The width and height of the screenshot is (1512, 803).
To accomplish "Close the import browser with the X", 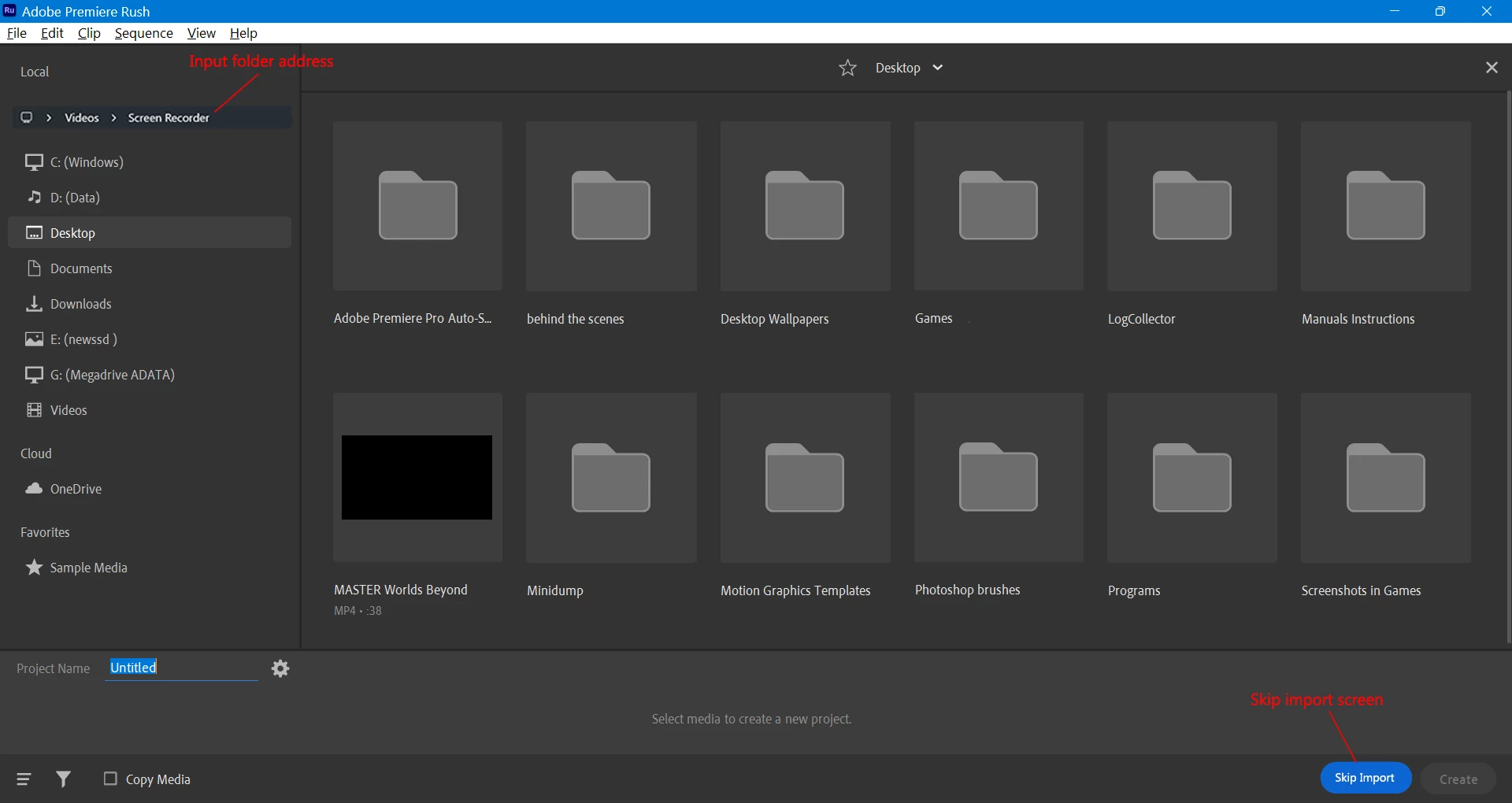I will (1492, 68).
